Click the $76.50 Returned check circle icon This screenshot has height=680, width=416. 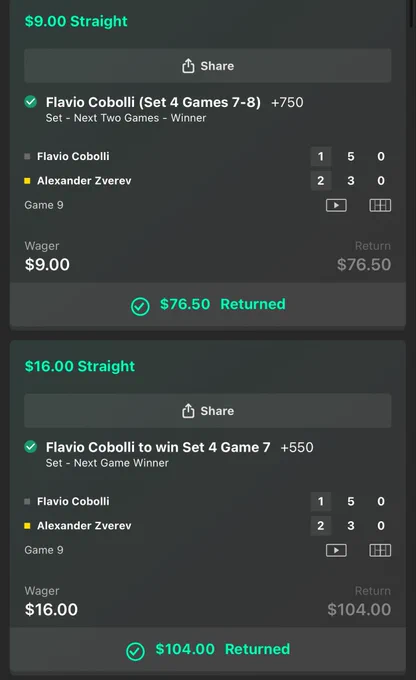(140, 307)
